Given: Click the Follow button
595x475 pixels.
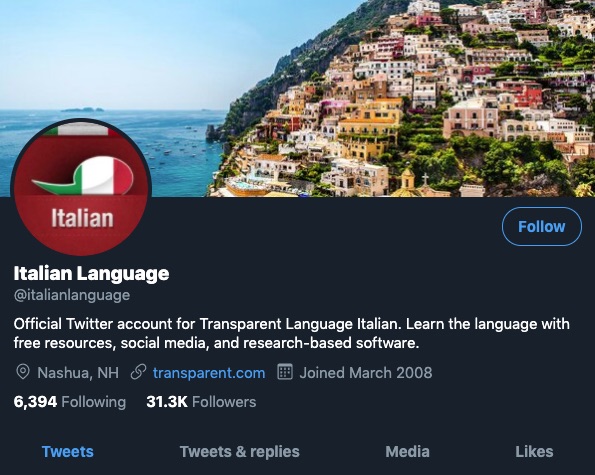Looking at the screenshot, I should pyautogui.click(x=541, y=226).
